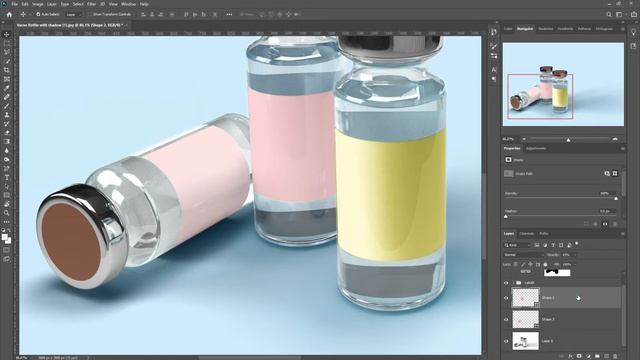
Task: Toggle visibility of the Labels group
Action: click(x=506, y=282)
